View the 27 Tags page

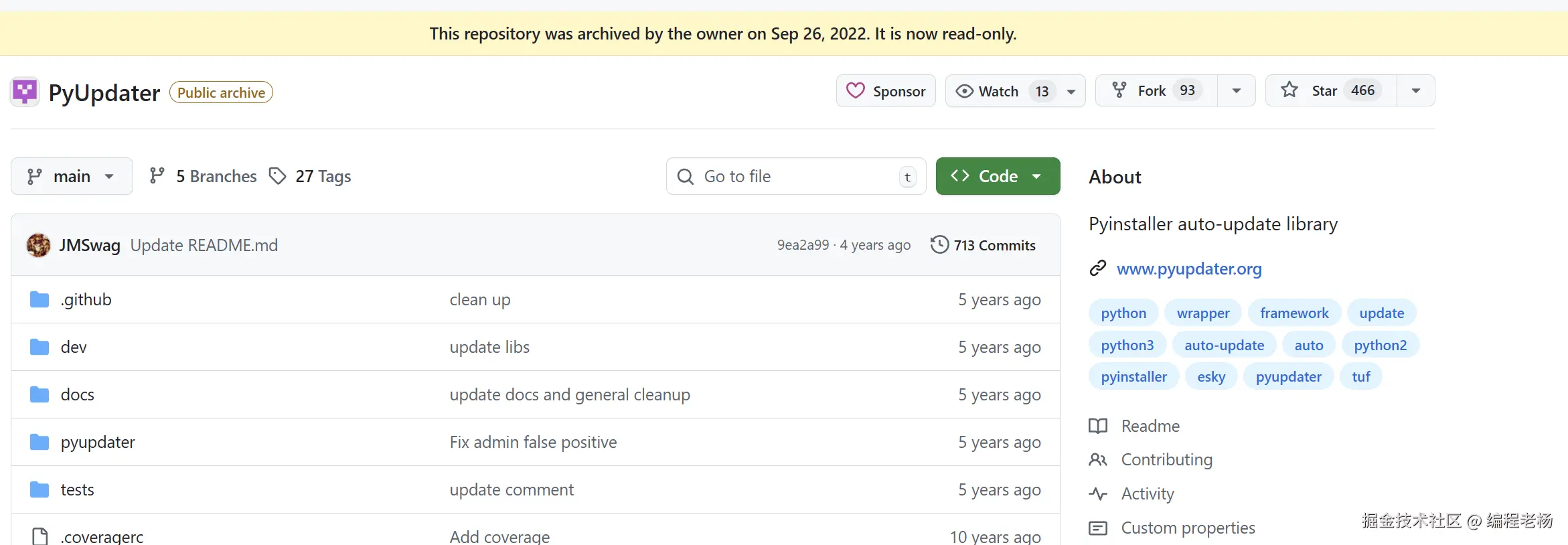pos(311,176)
